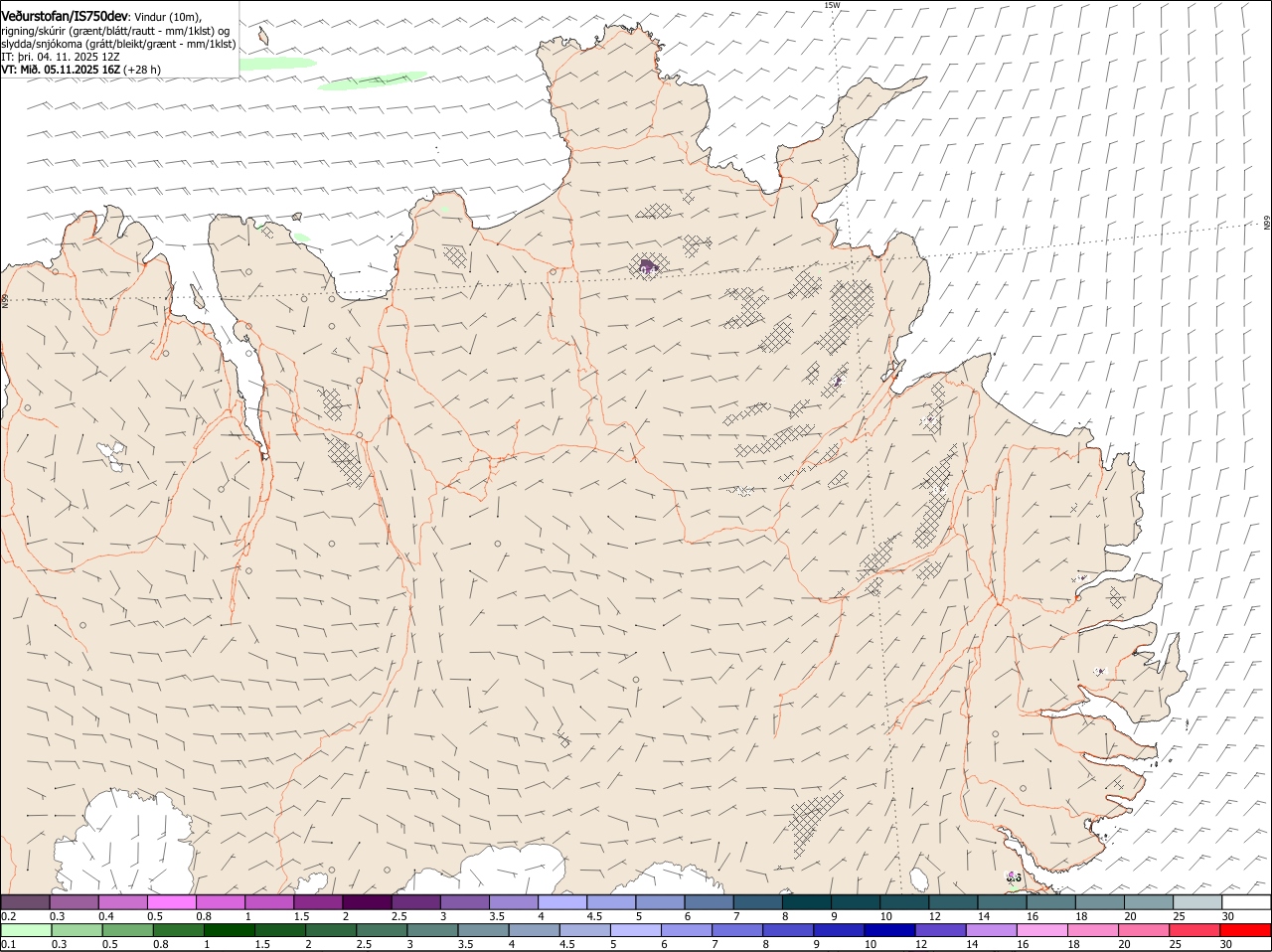Click the 'VT: Mið. 05.11.2025 16Z' valid time
The width and height of the screenshot is (1272, 952).
pyautogui.click(x=61, y=70)
